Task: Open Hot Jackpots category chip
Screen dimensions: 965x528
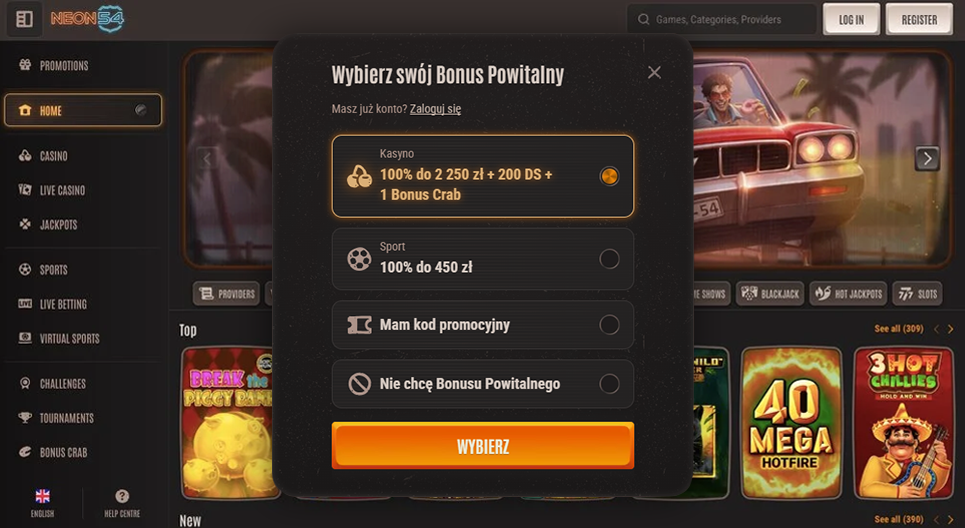Action: 850,294
